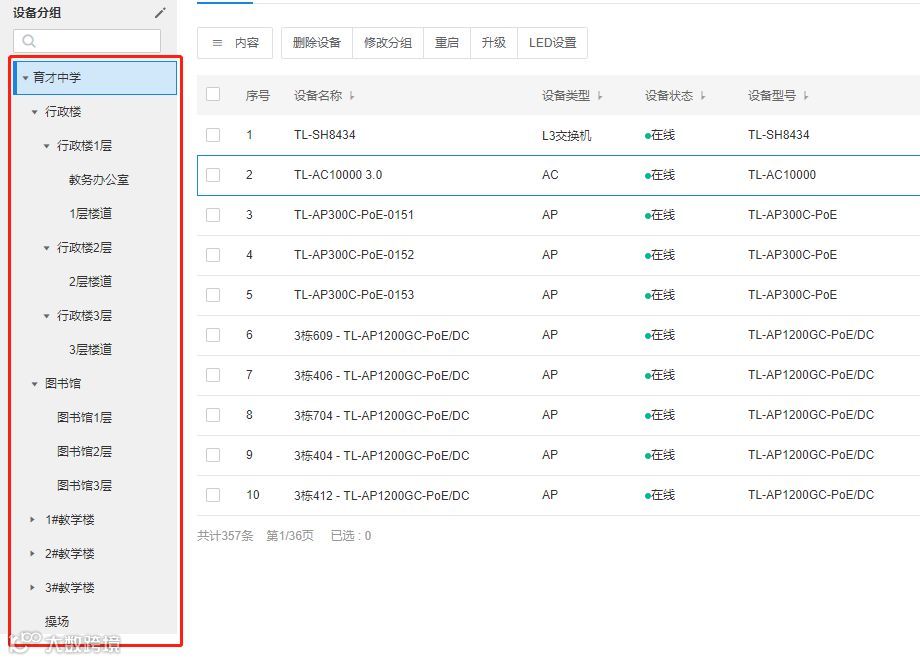The height and width of the screenshot is (661, 920).
Task: Click the 共计357条 total count text
Action: pyautogui.click(x=225, y=535)
